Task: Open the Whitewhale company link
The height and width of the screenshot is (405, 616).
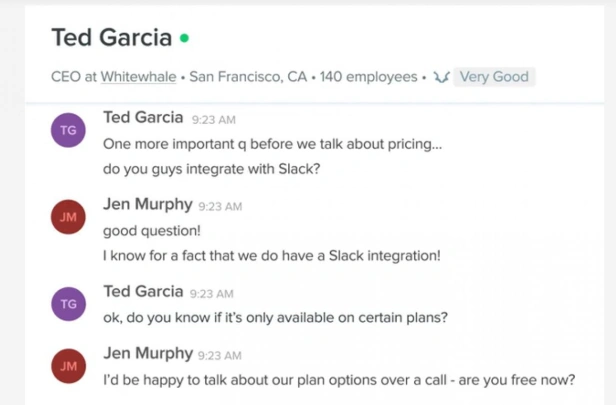Action: coord(138,77)
